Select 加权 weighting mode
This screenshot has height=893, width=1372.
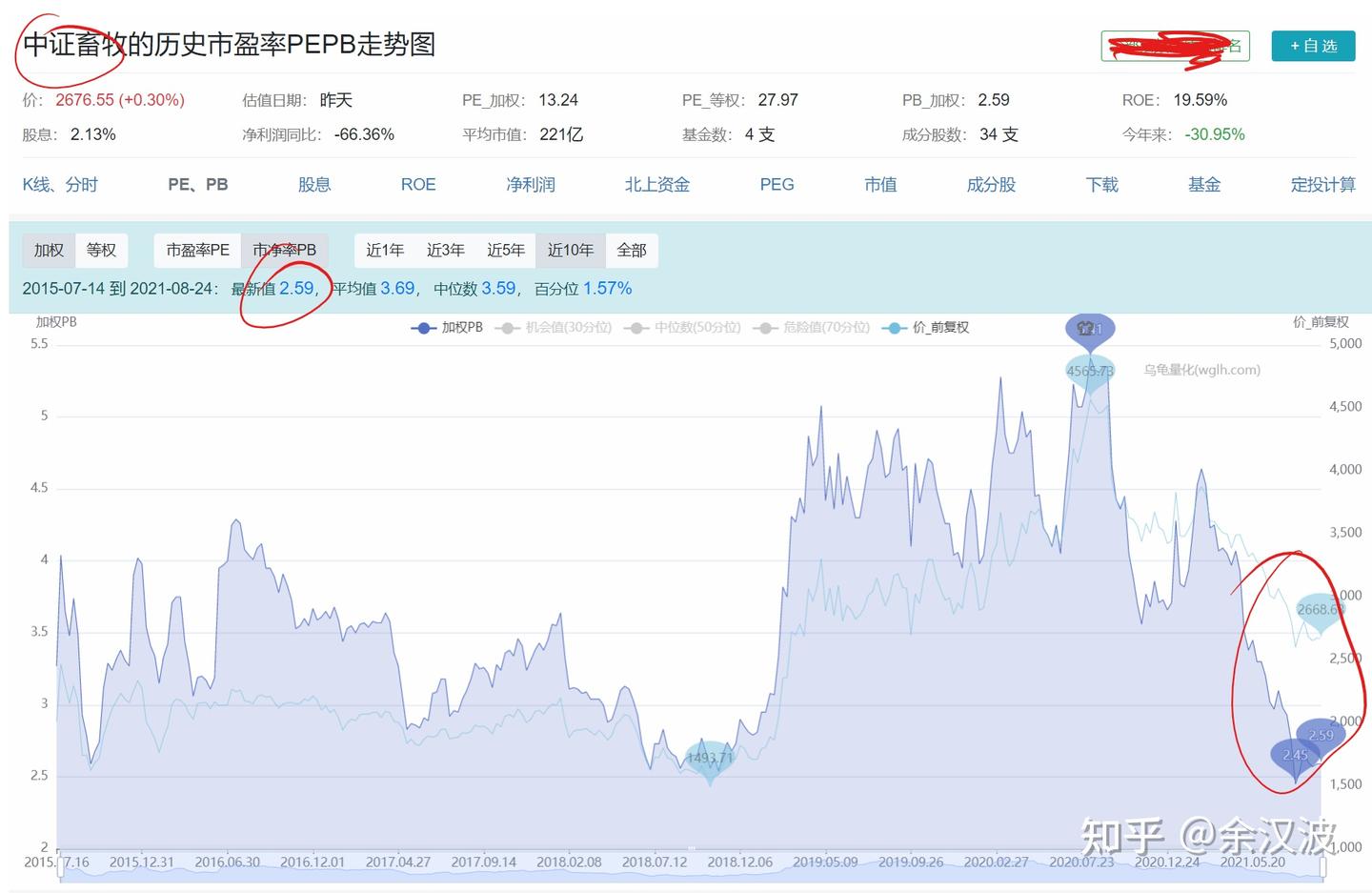[x=48, y=250]
